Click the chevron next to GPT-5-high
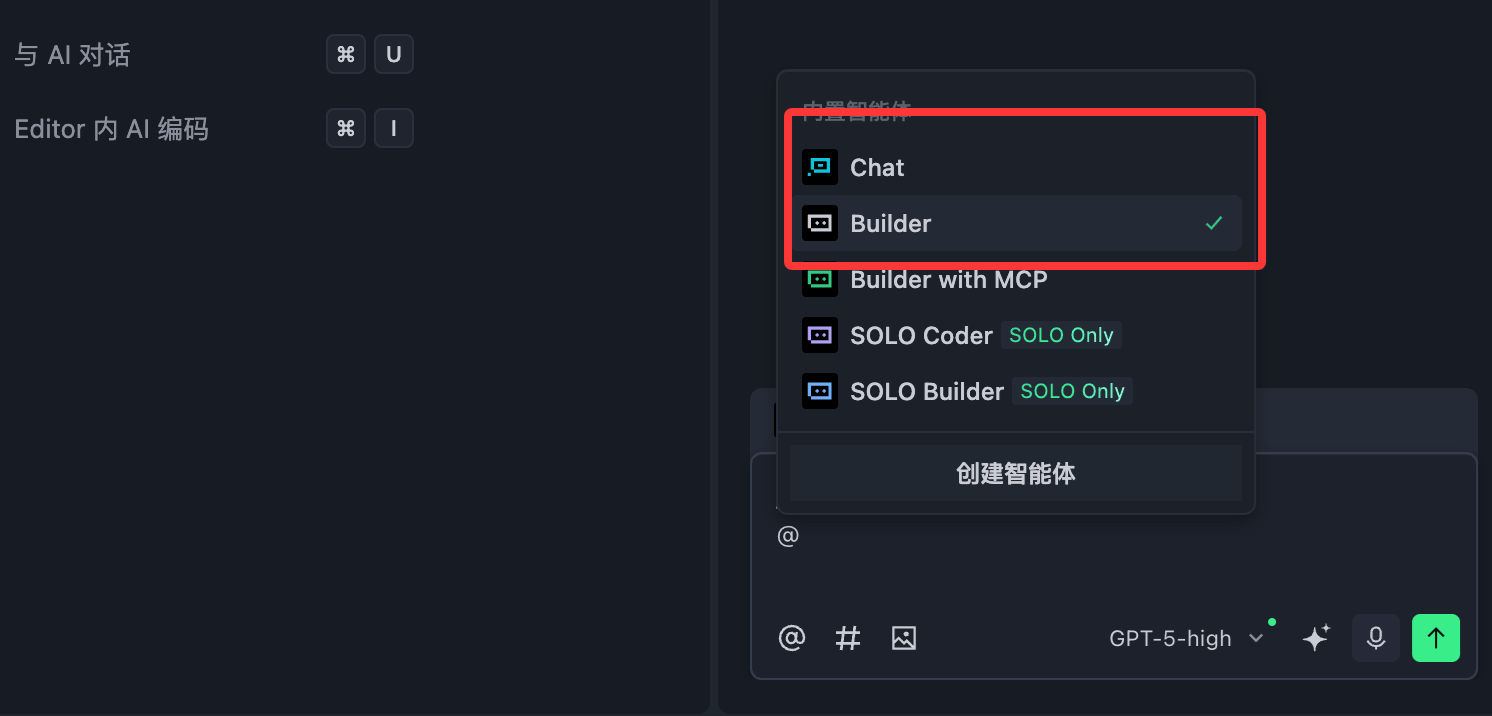 [1257, 638]
